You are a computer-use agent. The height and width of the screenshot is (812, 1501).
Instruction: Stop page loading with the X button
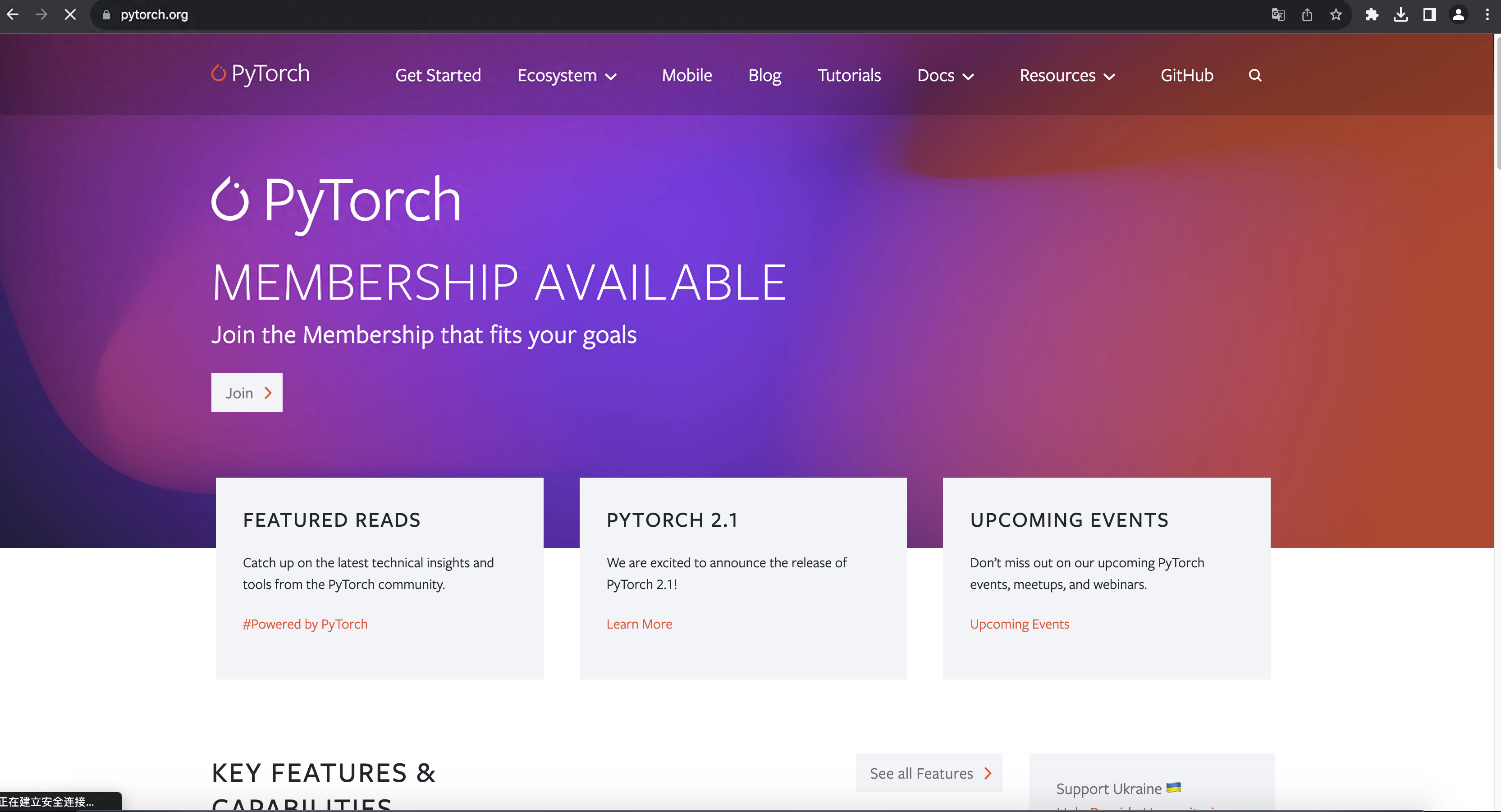pyautogui.click(x=70, y=14)
